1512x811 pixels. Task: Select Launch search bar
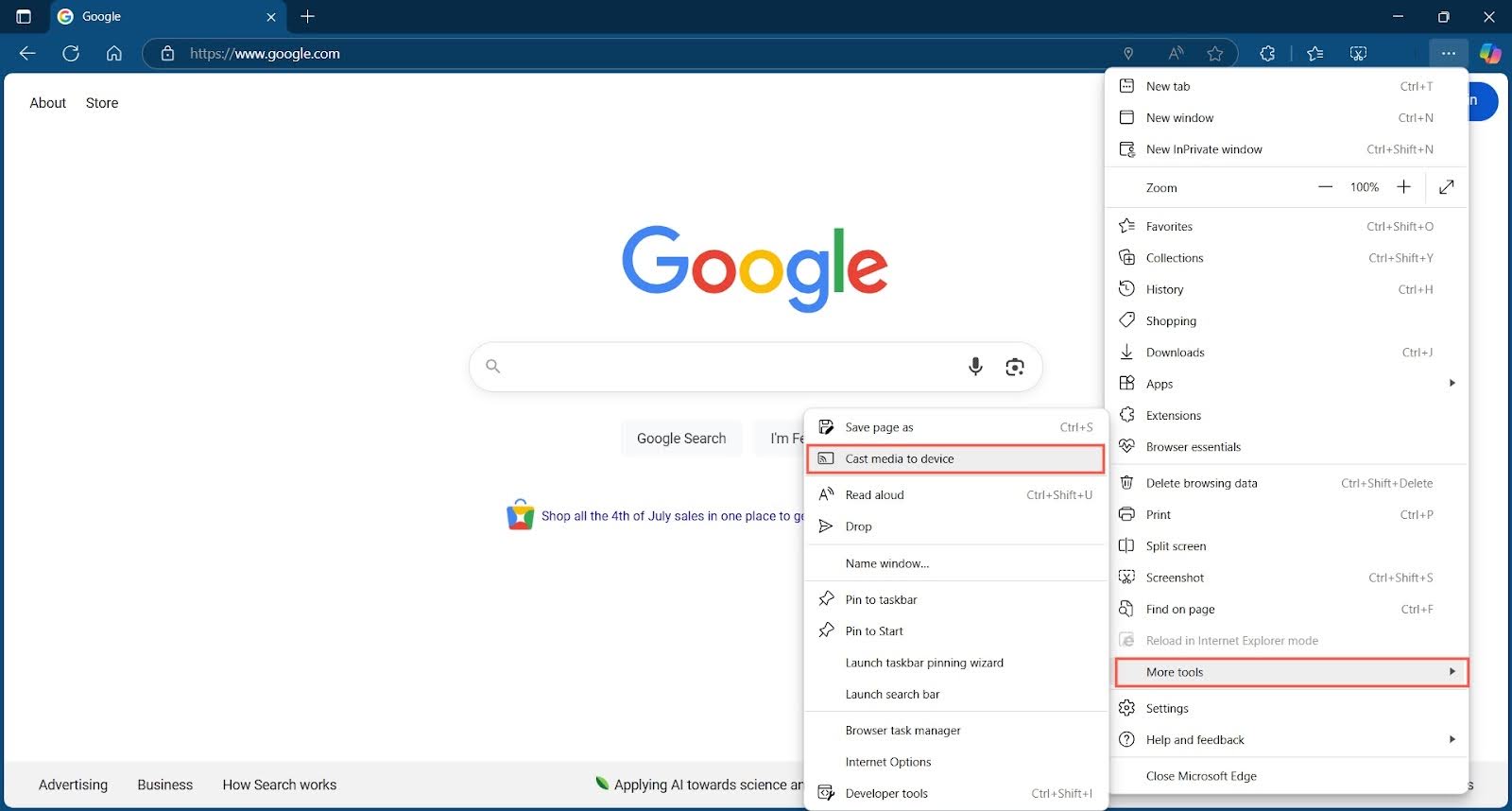point(955,694)
